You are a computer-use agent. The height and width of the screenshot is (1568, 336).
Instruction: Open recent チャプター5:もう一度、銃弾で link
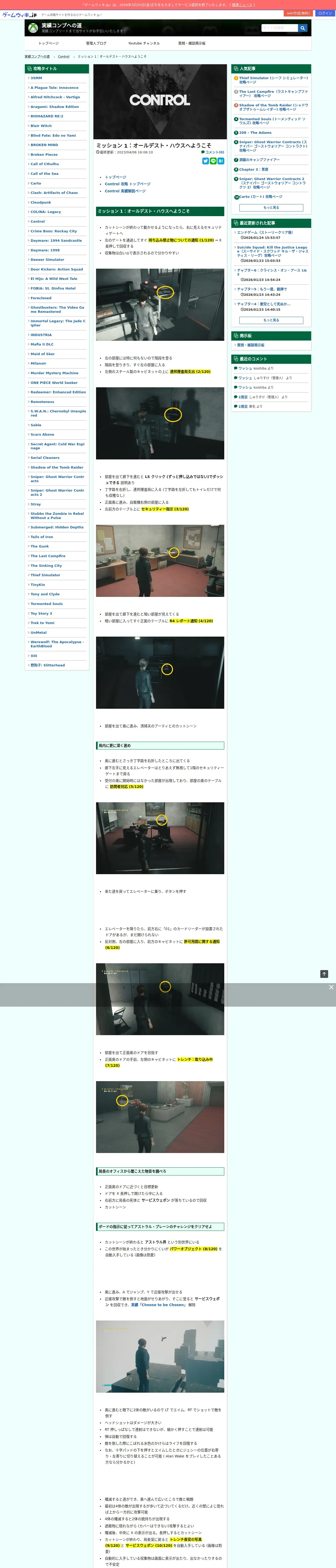coord(262,289)
